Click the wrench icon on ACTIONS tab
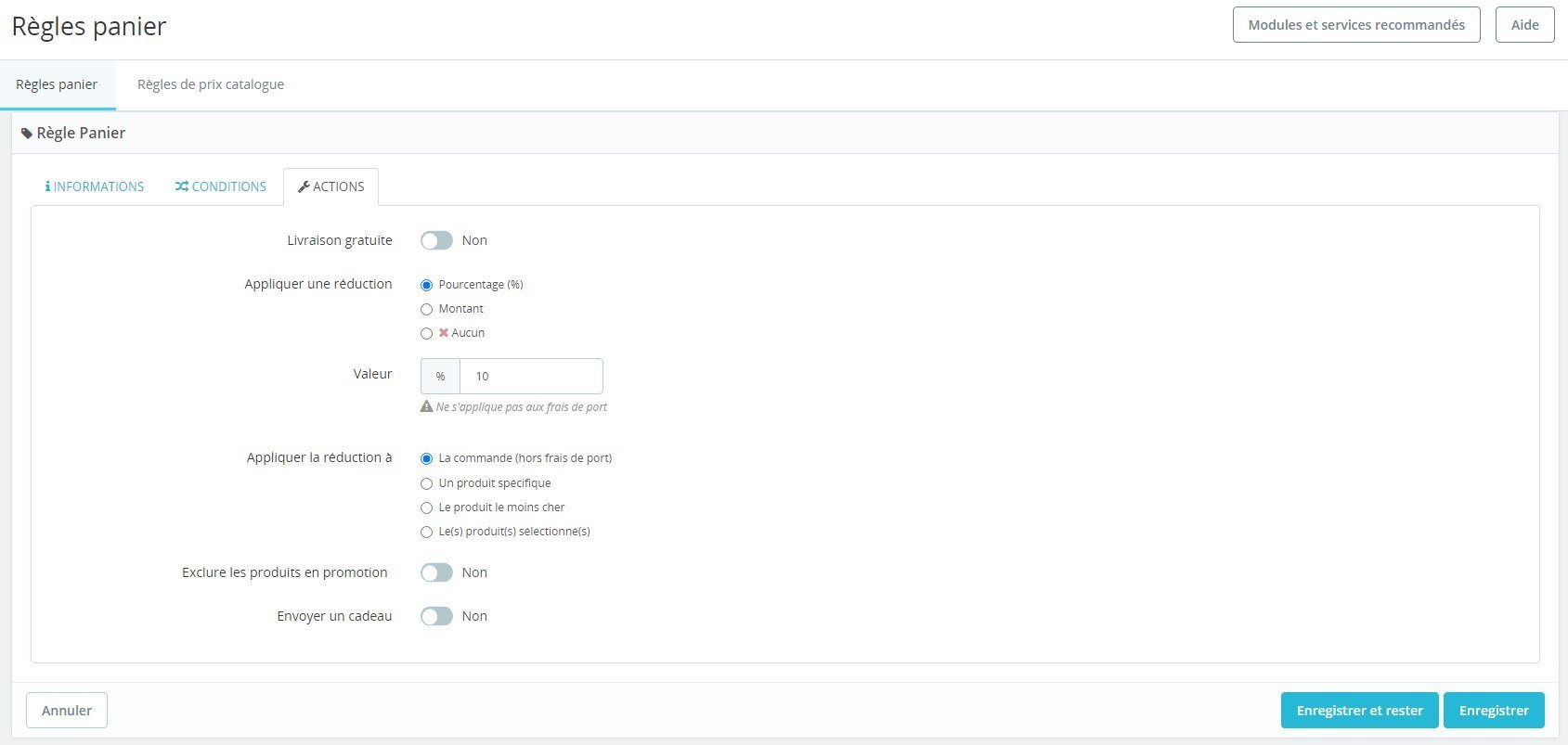The width and height of the screenshot is (1568, 745). coord(304,186)
